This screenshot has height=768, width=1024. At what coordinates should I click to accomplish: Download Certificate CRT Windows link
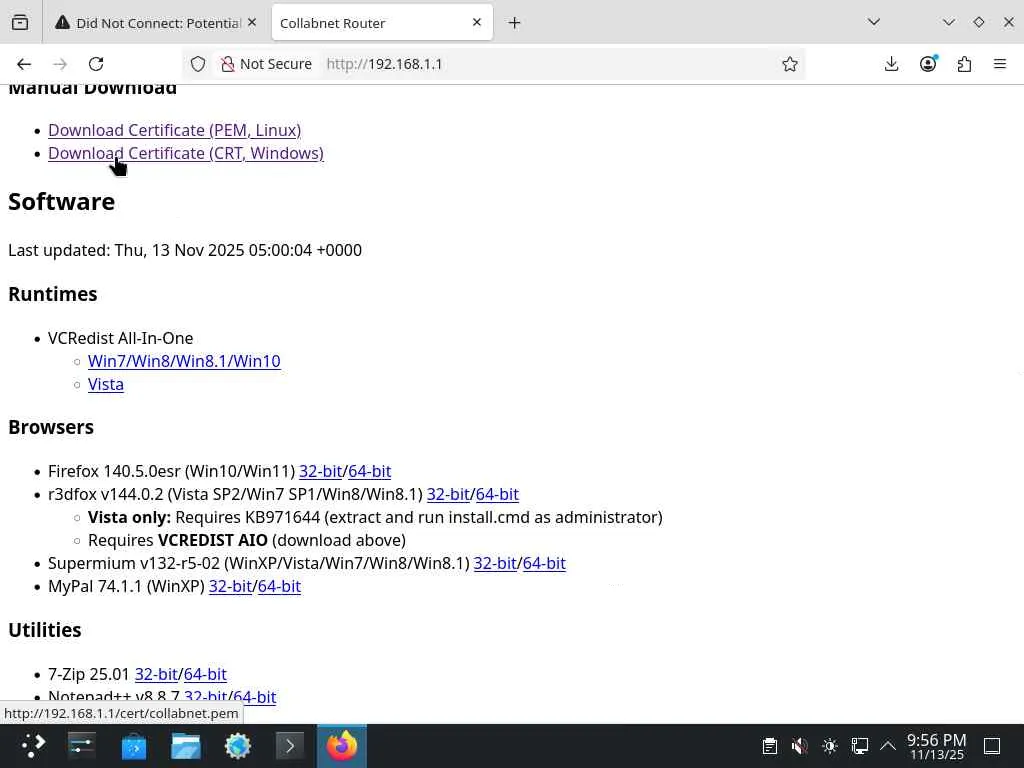(185, 153)
